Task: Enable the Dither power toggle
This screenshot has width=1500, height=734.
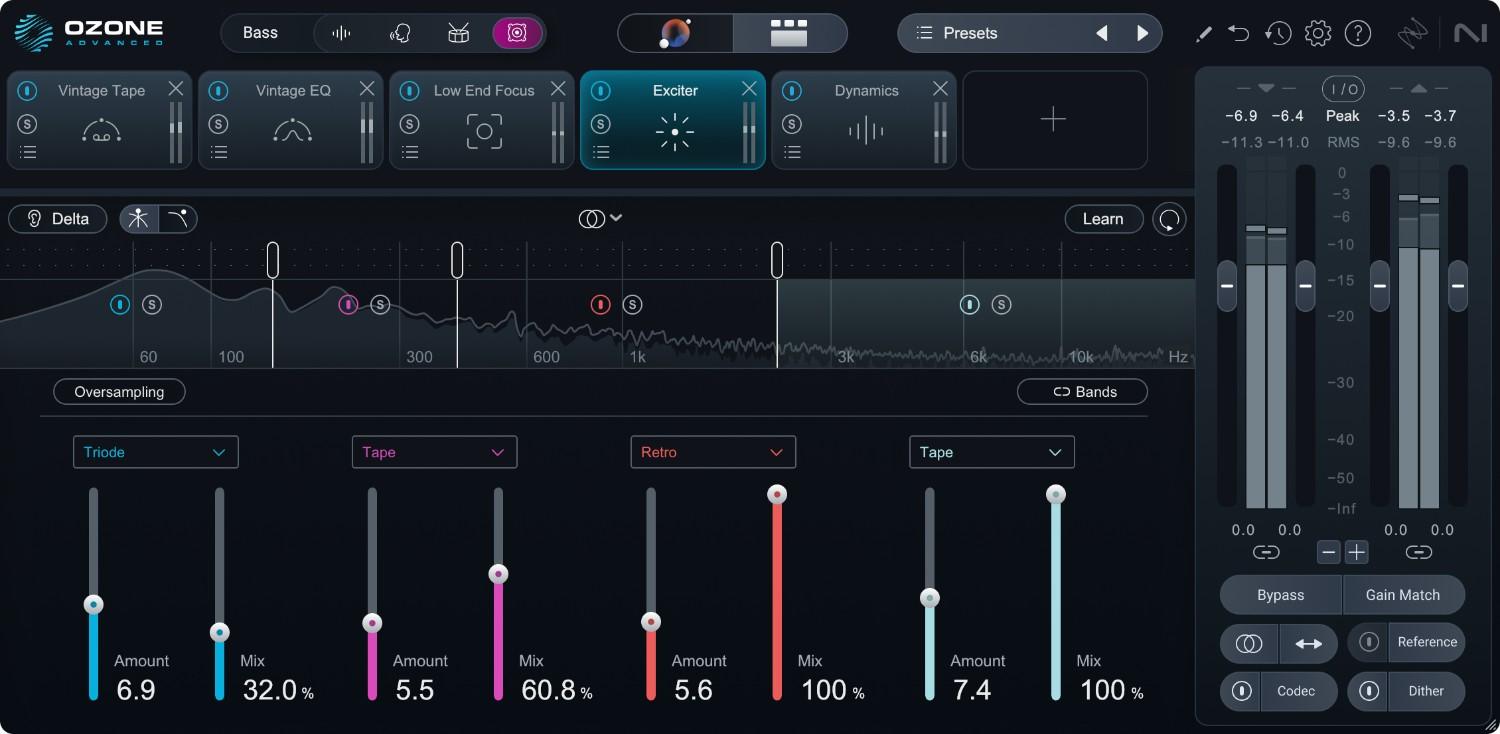Action: [1369, 691]
